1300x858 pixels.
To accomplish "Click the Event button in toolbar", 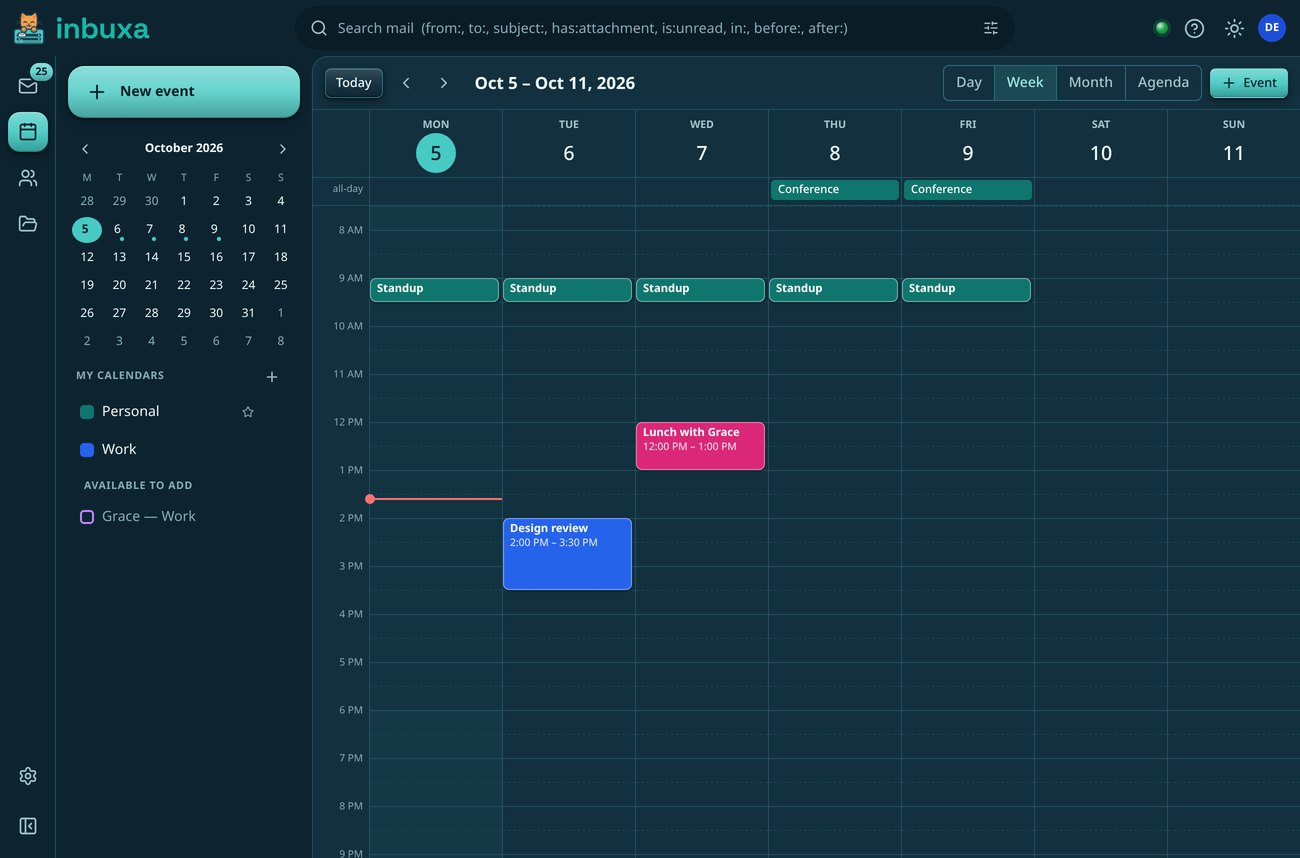I will pyautogui.click(x=1249, y=83).
